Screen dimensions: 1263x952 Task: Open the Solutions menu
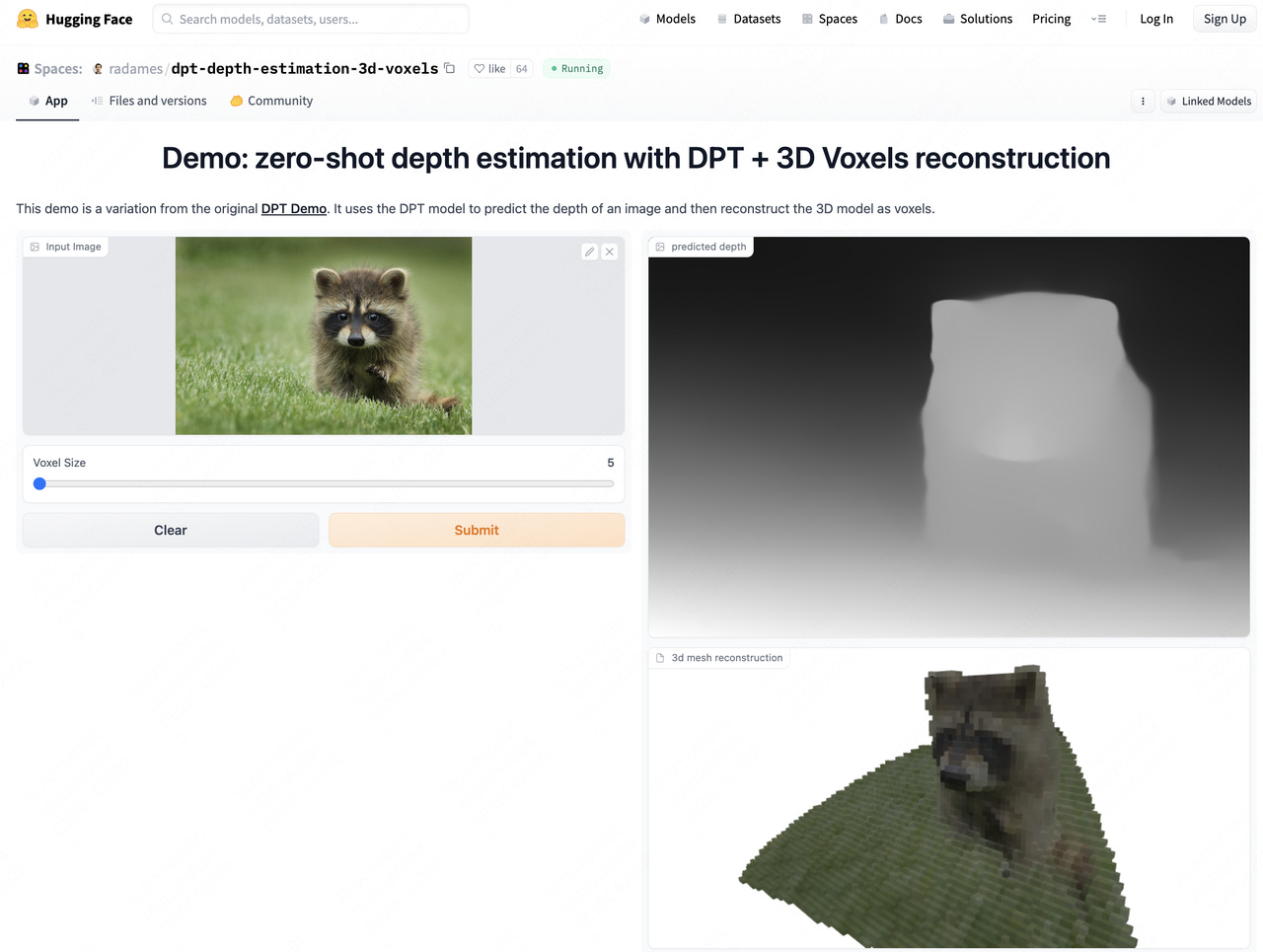[x=977, y=19]
